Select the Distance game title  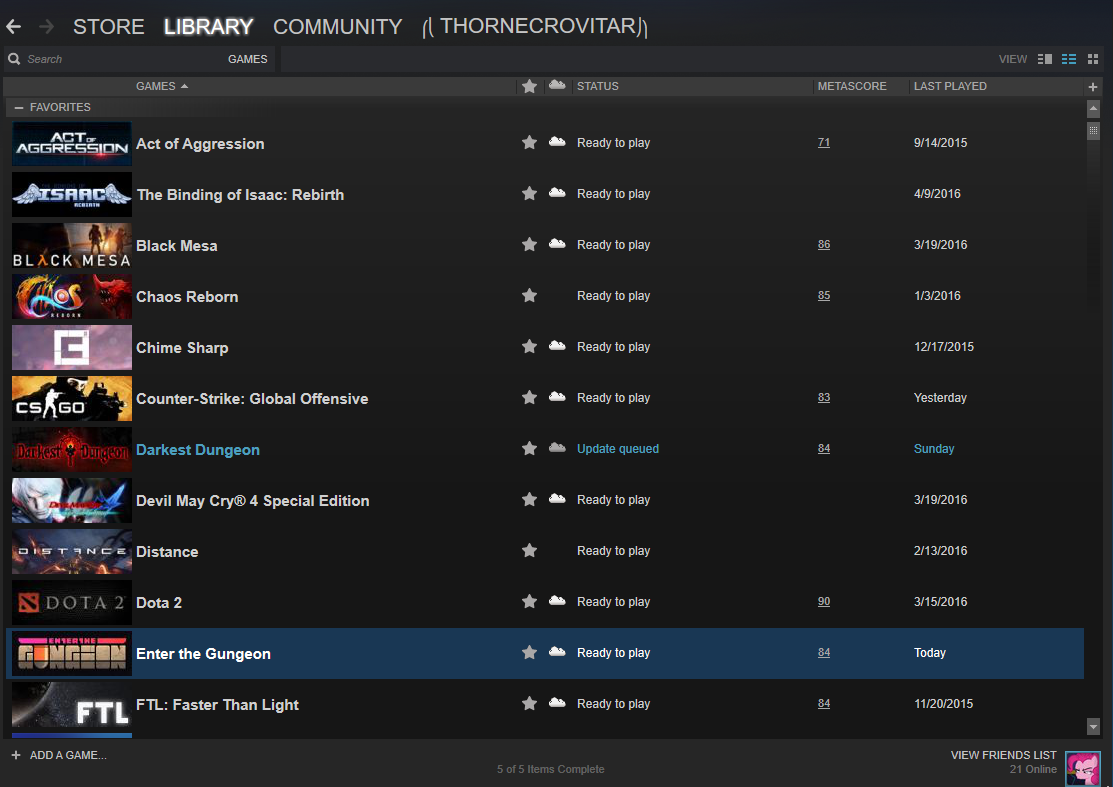pos(167,552)
